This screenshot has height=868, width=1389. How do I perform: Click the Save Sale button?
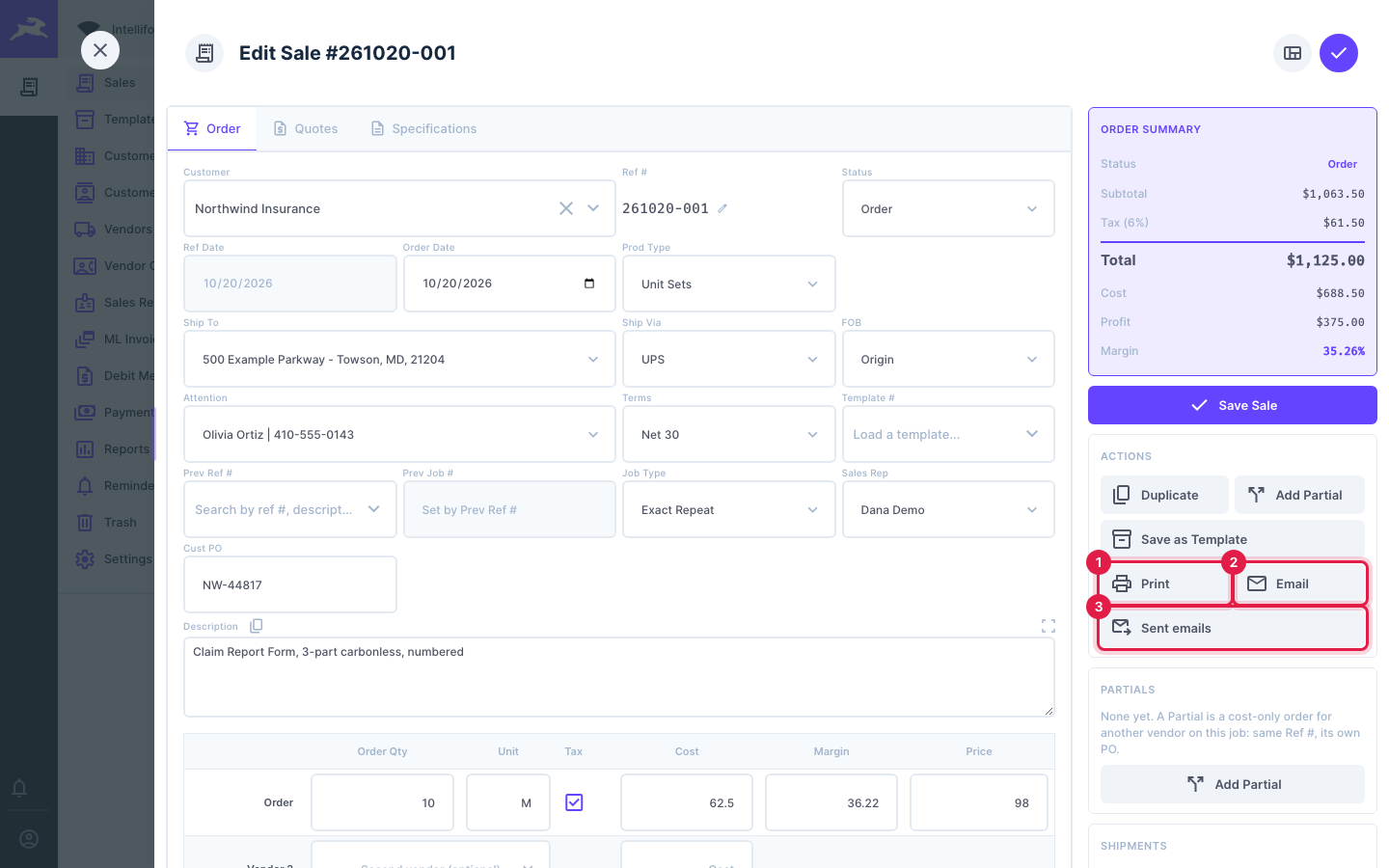point(1233,405)
